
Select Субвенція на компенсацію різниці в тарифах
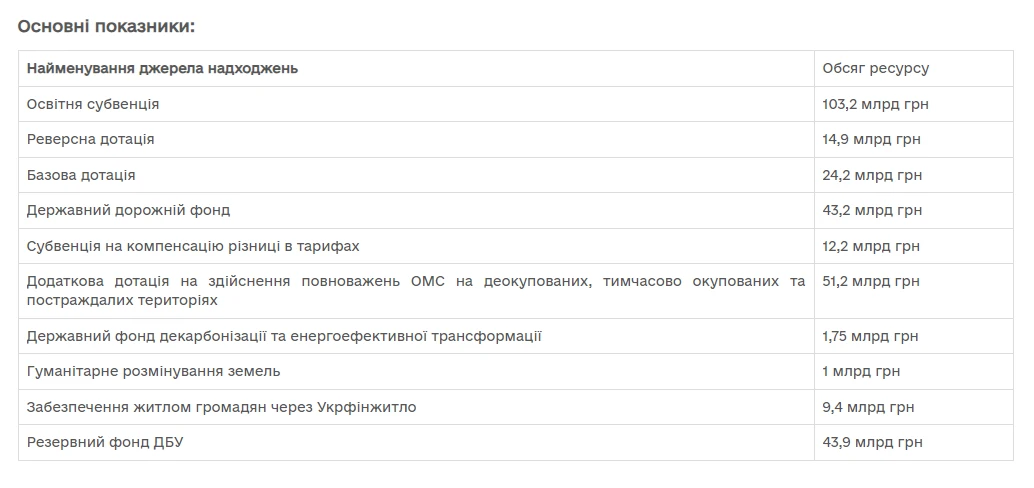[193, 246]
